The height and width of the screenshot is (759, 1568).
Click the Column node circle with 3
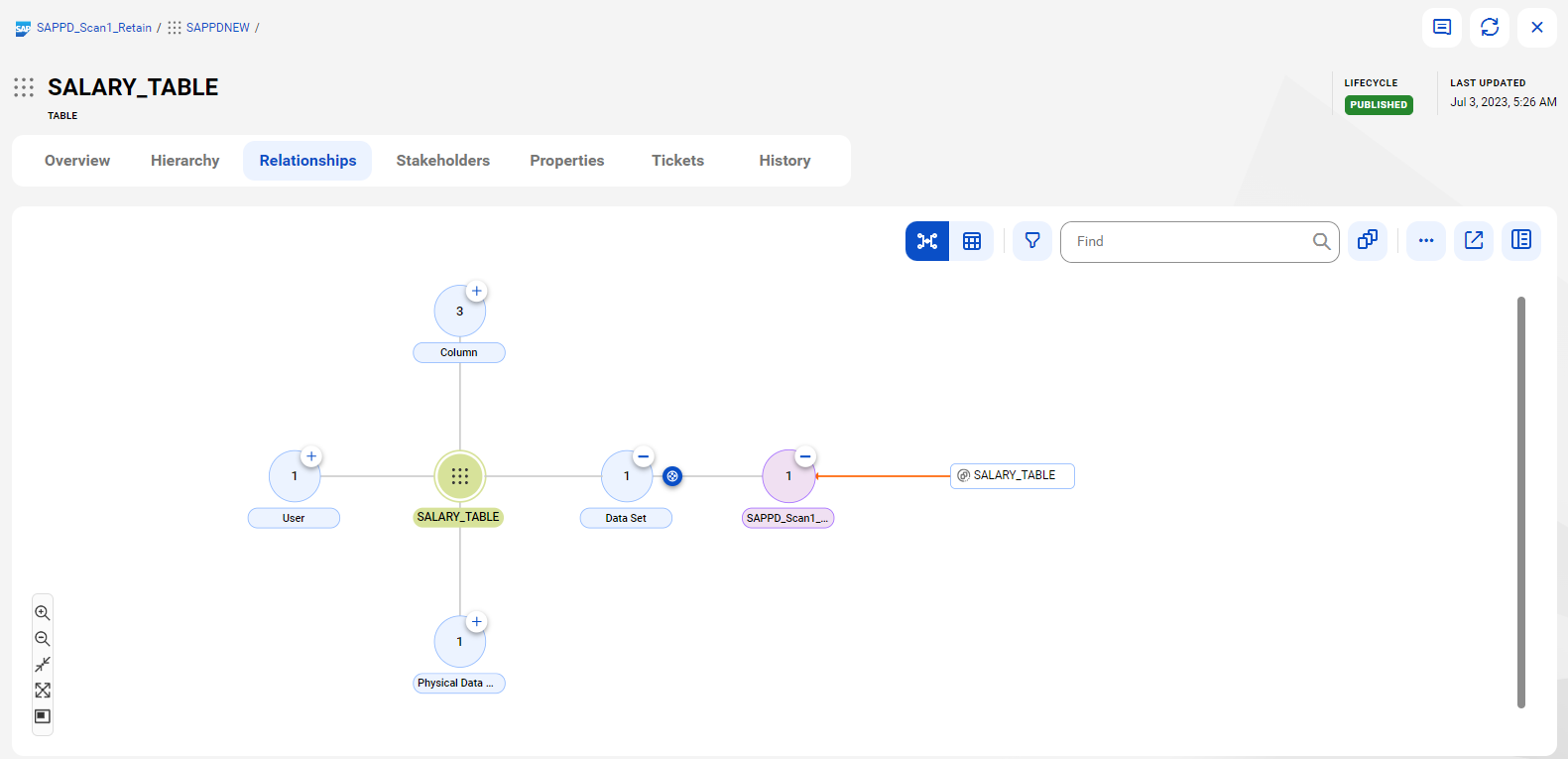click(460, 312)
